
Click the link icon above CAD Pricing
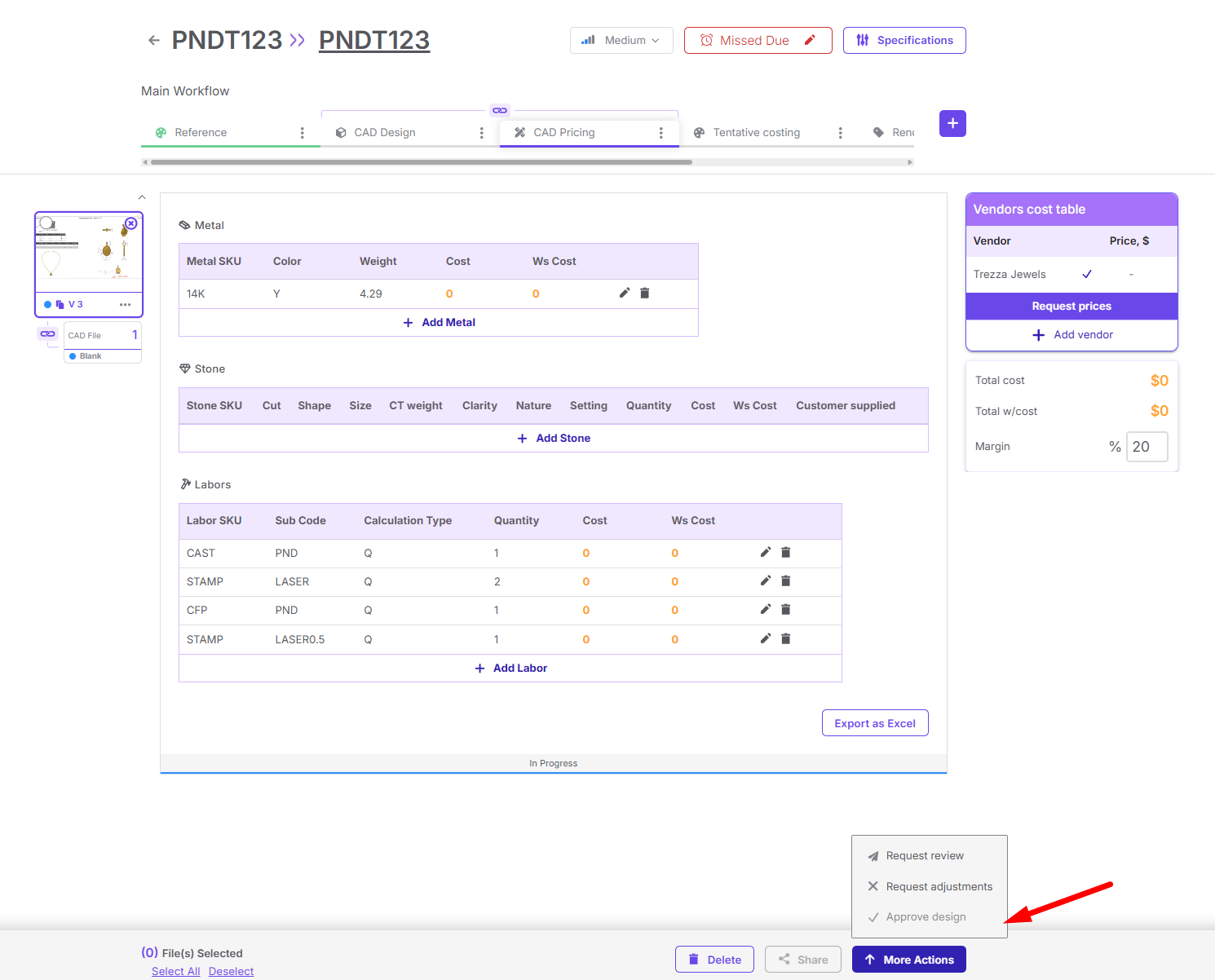(500, 110)
